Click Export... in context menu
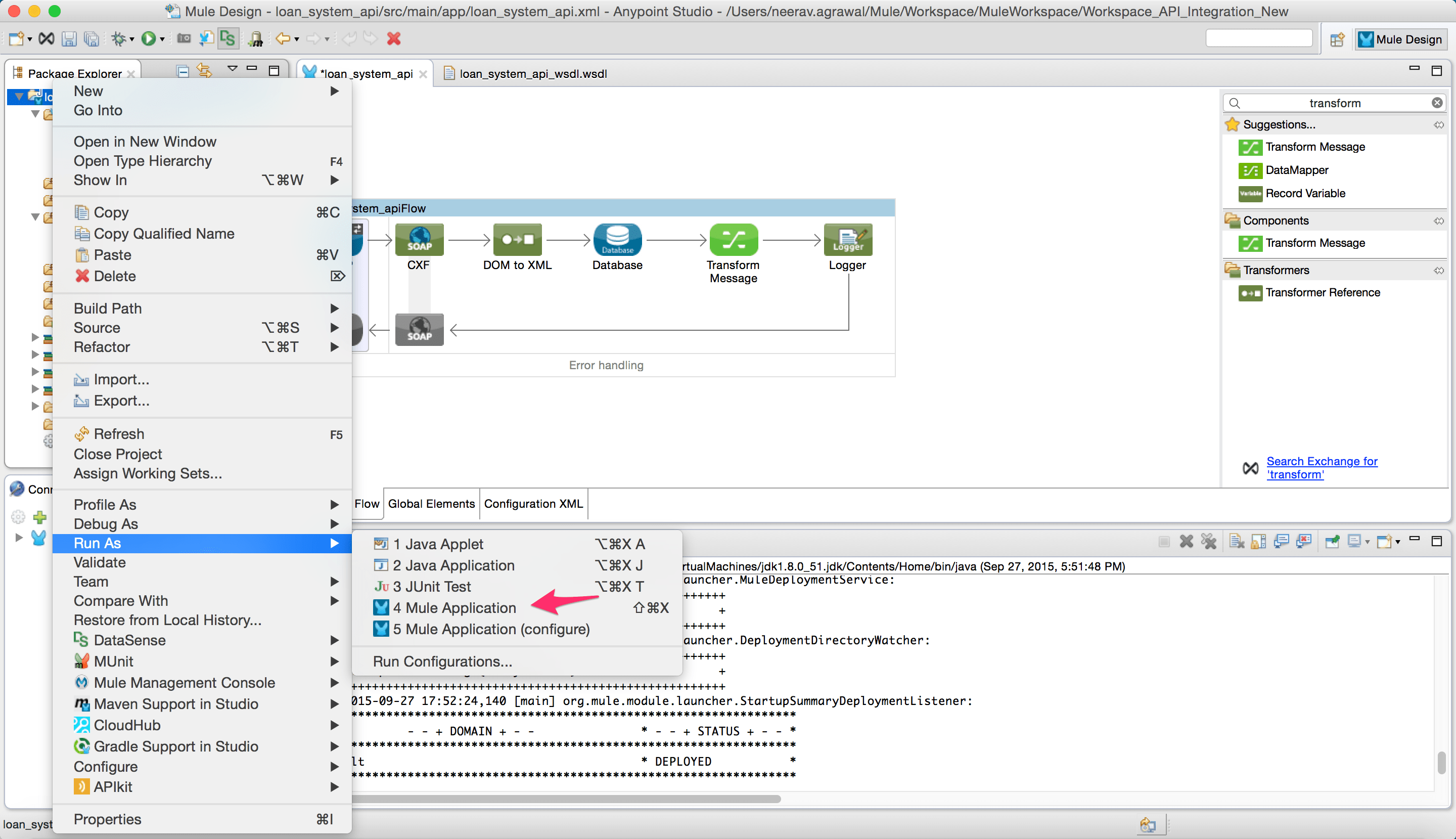The image size is (1456, 839). point(202,400)
